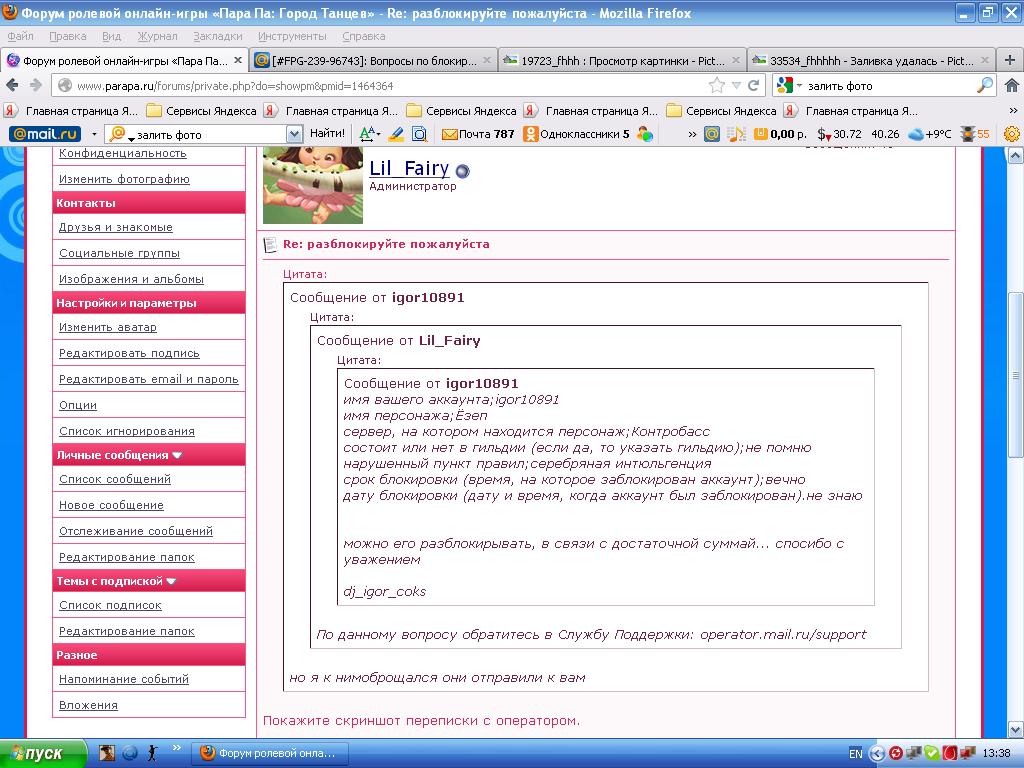Viewport: 1024px width, 768px height.
Task: Click the online status icon beside Lil_Fairy
Action: (462, 171)
